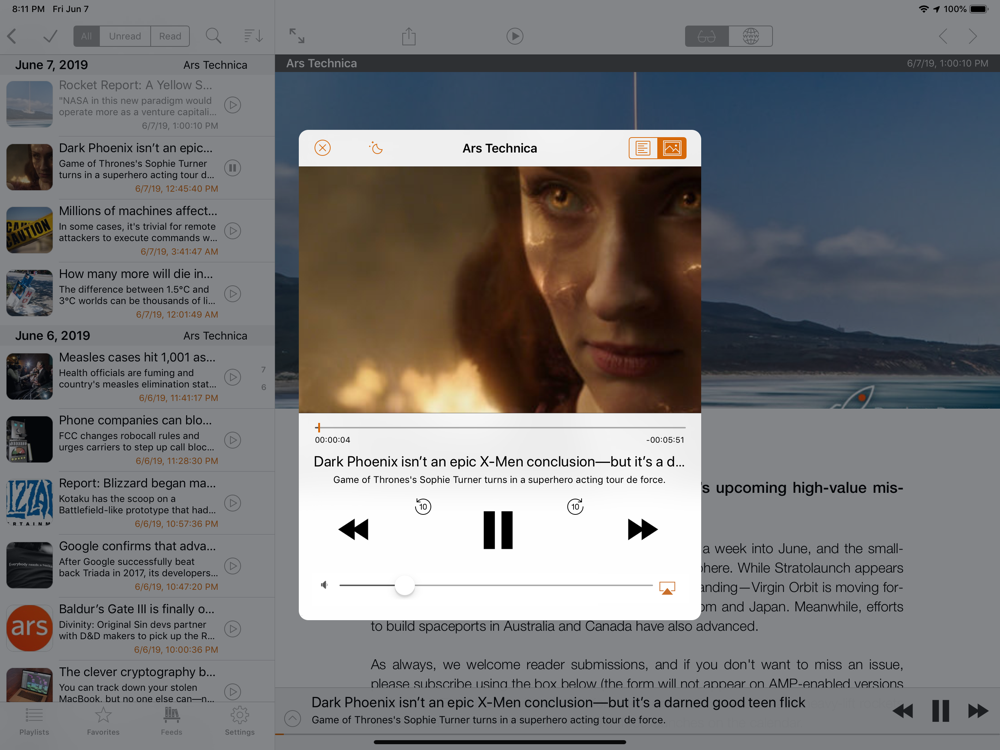Open Phone companies can blo... headline
Screen dimensions: 1000x750
135,420
